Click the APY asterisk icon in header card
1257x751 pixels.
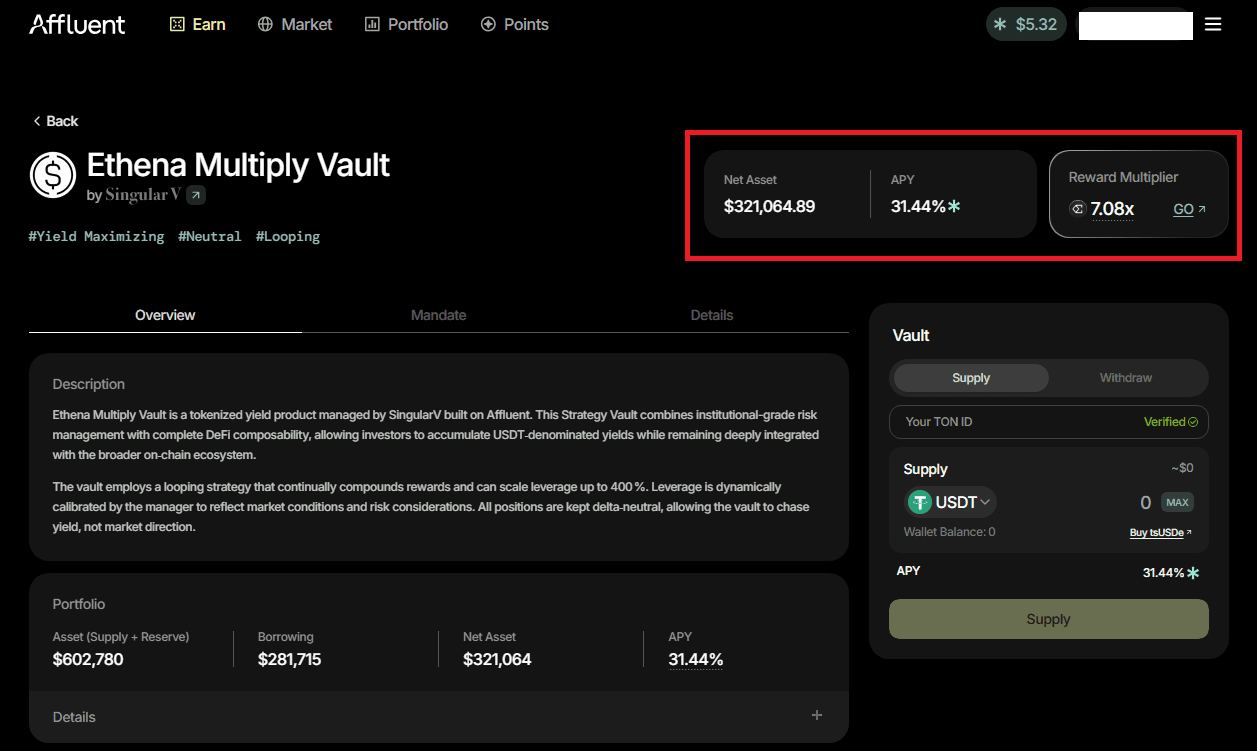click(954, 207)
